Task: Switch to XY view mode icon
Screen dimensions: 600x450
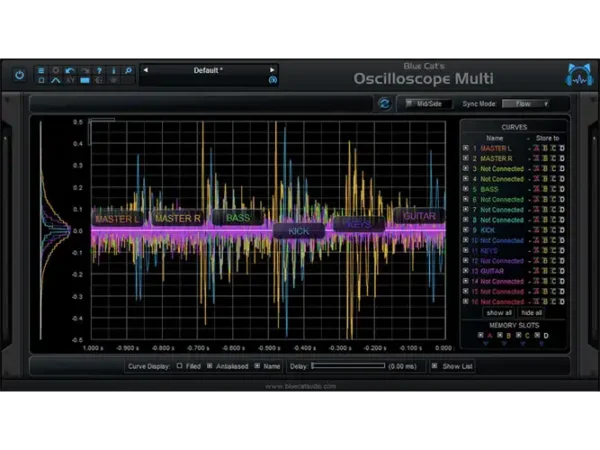Action: tap(70, 80)
